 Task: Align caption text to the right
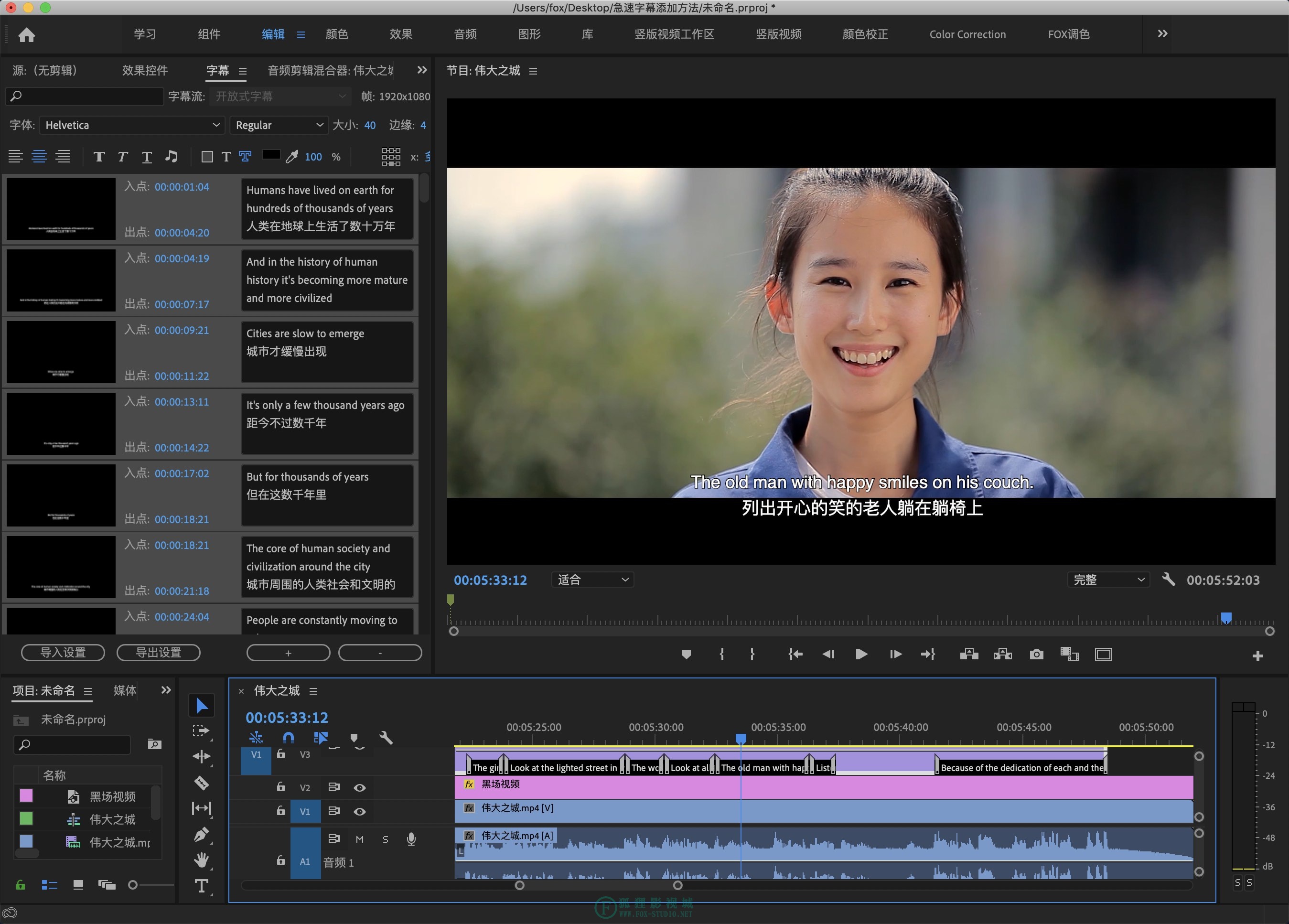pos(63,157)
